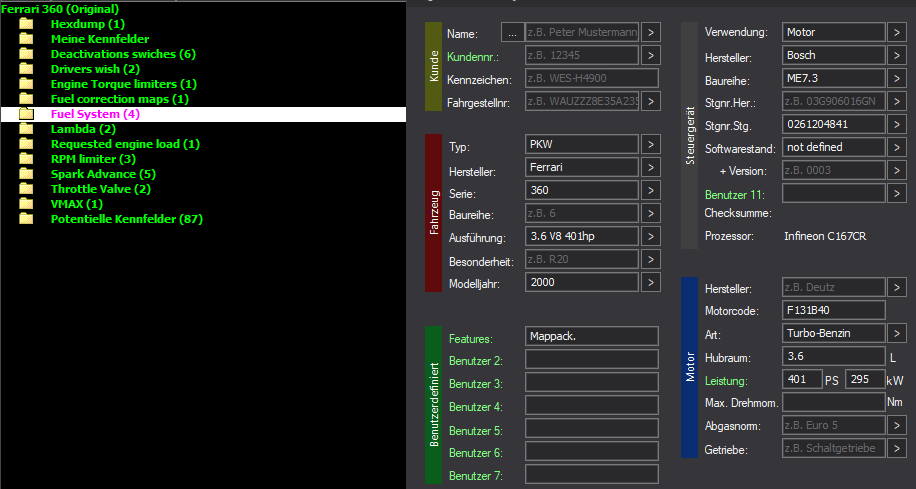This screenshot has width=916, height=489.
Task: Select the Meine Kennfelder folder
Action: pos(100,39)
